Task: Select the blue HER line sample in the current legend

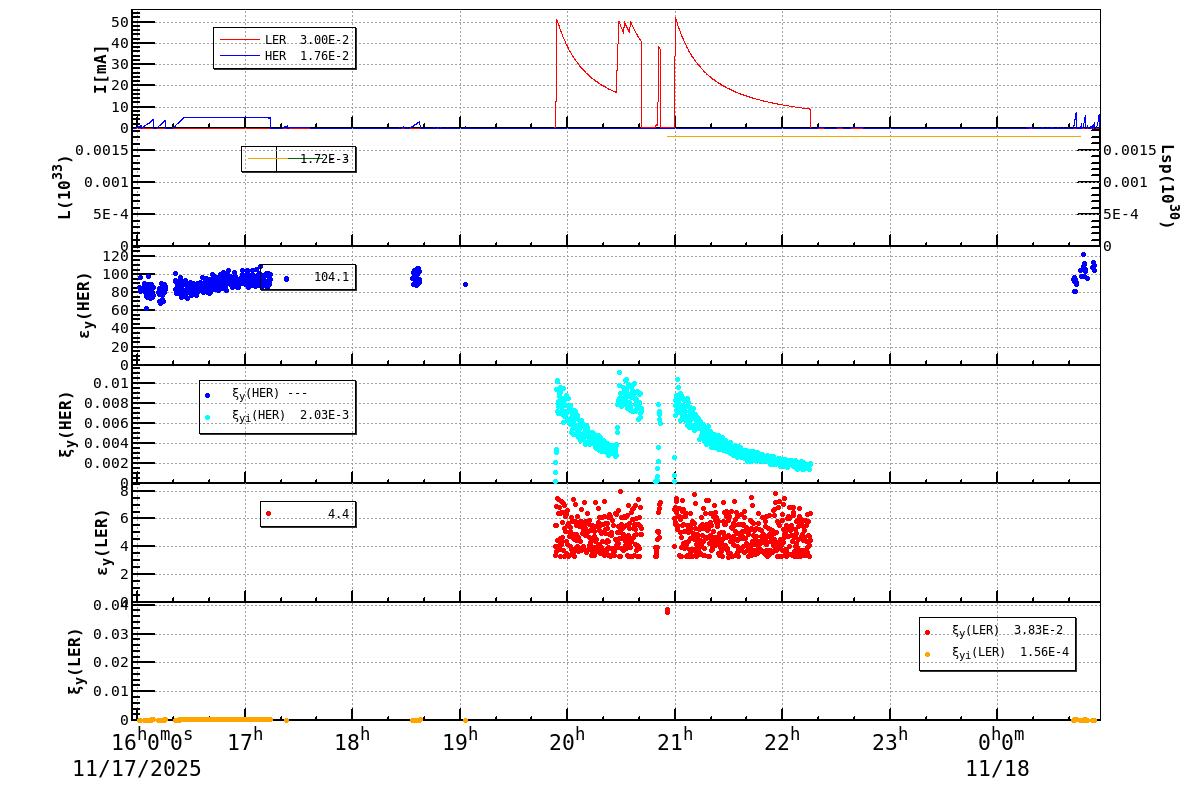Action: pyautogui.click(x=240, y=55)
